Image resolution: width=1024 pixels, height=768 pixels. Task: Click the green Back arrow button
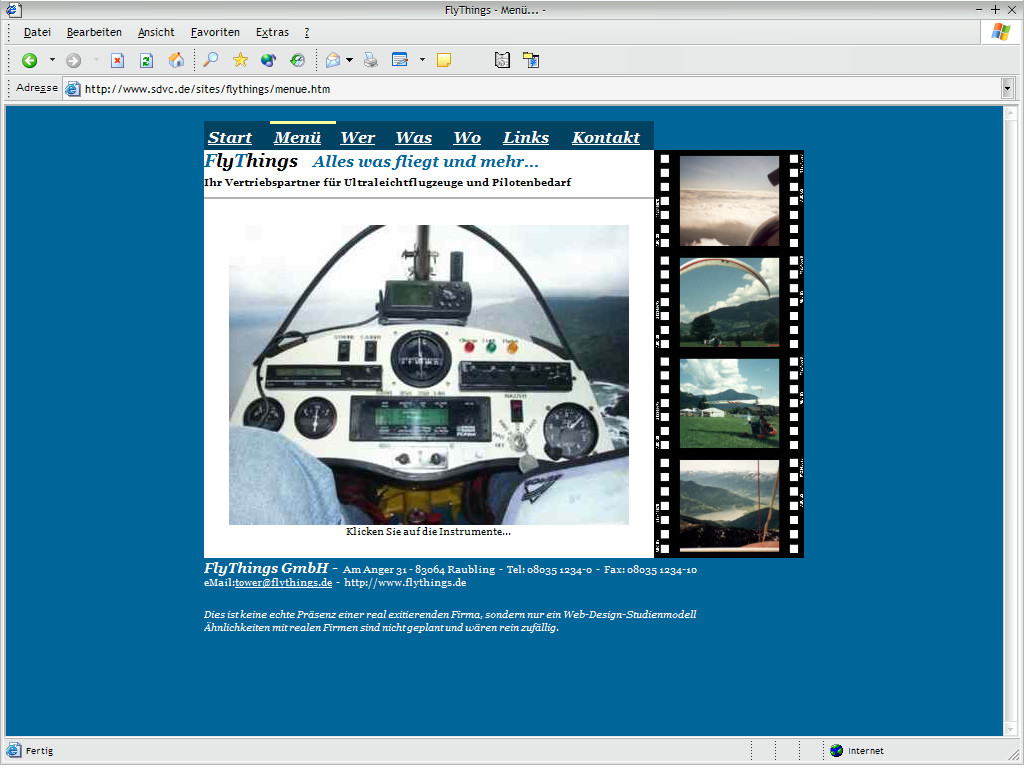[x=30, y=61]
